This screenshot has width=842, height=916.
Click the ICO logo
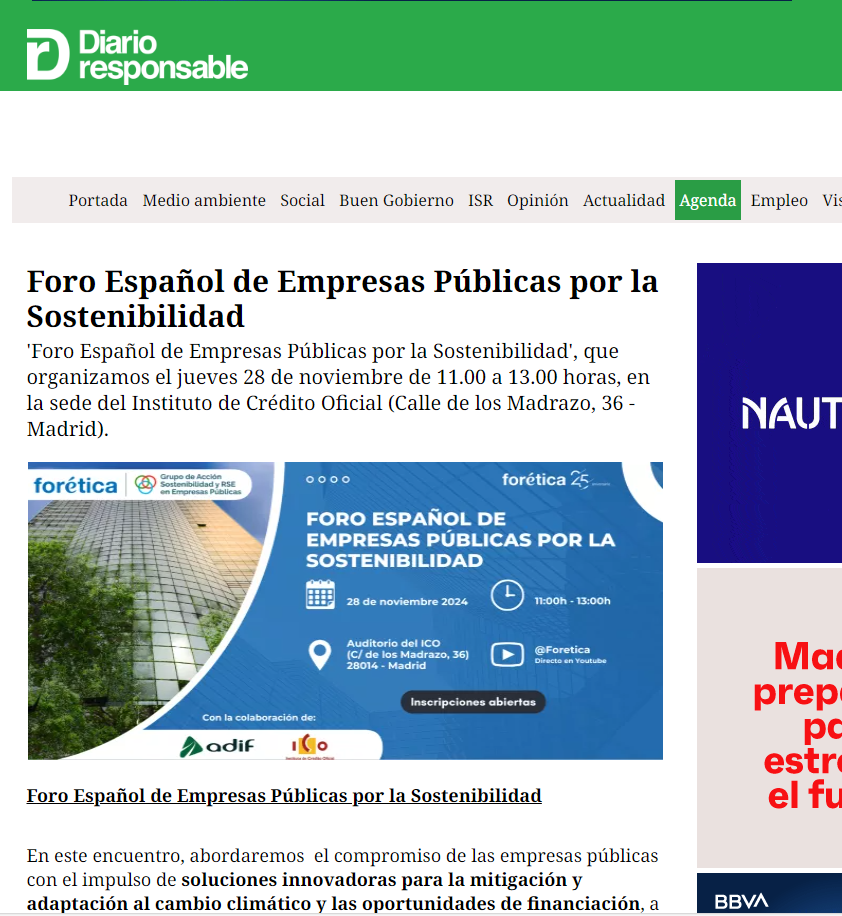click(310, 747)
